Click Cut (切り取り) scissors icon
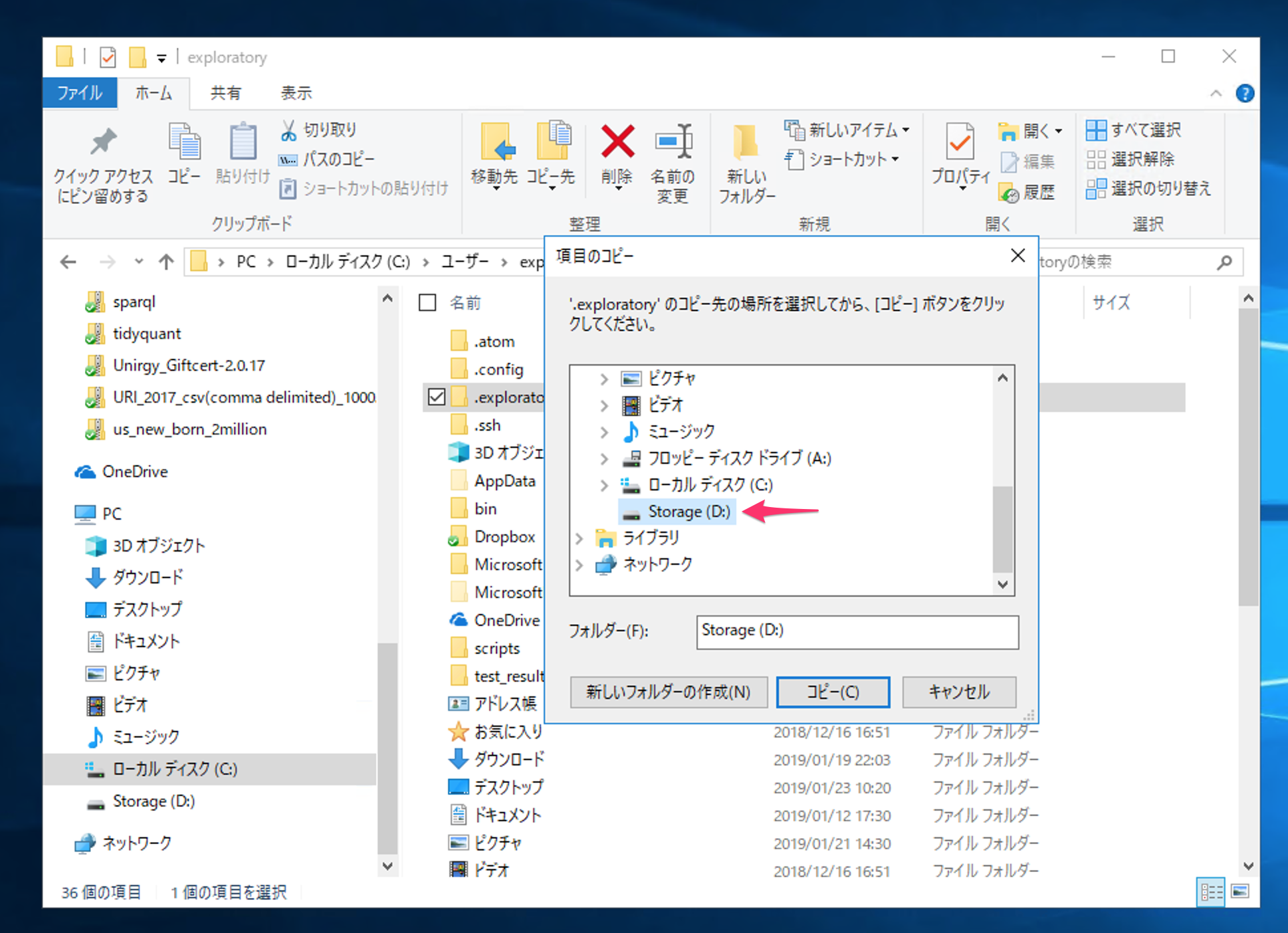 click(x=288, y=130)
